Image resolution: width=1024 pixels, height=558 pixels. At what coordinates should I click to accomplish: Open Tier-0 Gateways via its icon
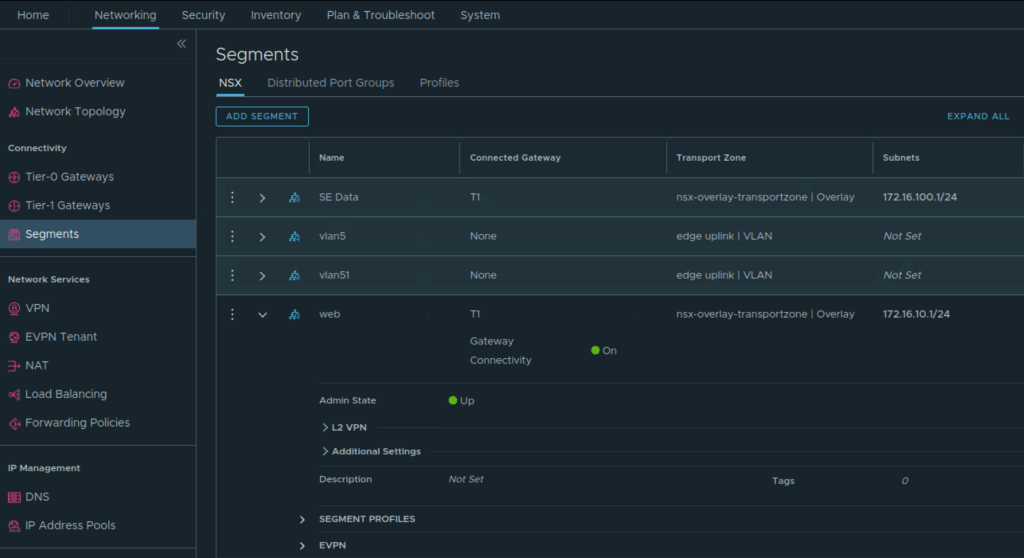14,177
